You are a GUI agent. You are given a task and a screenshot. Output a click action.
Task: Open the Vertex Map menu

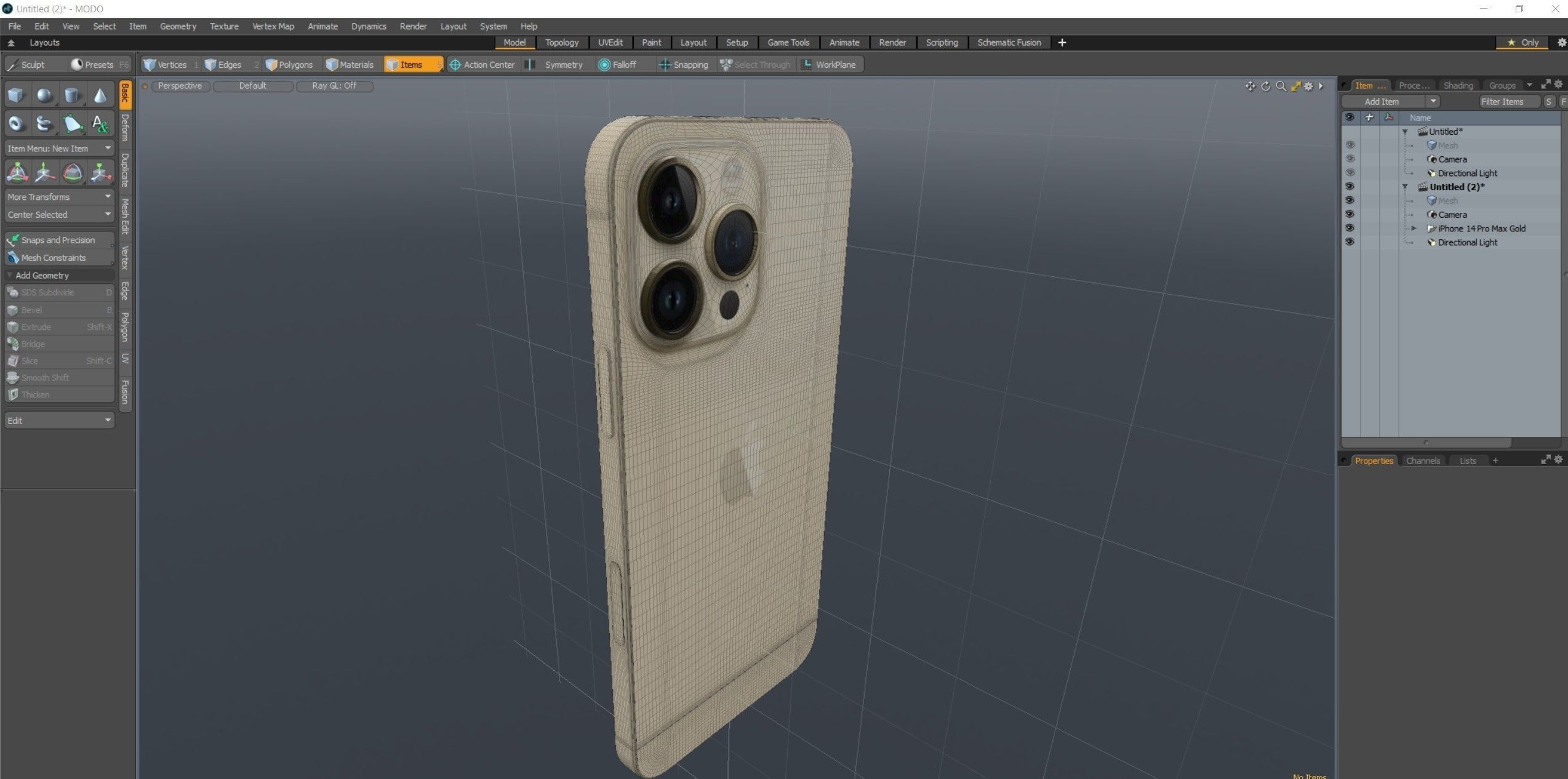[x=273, y=26]
